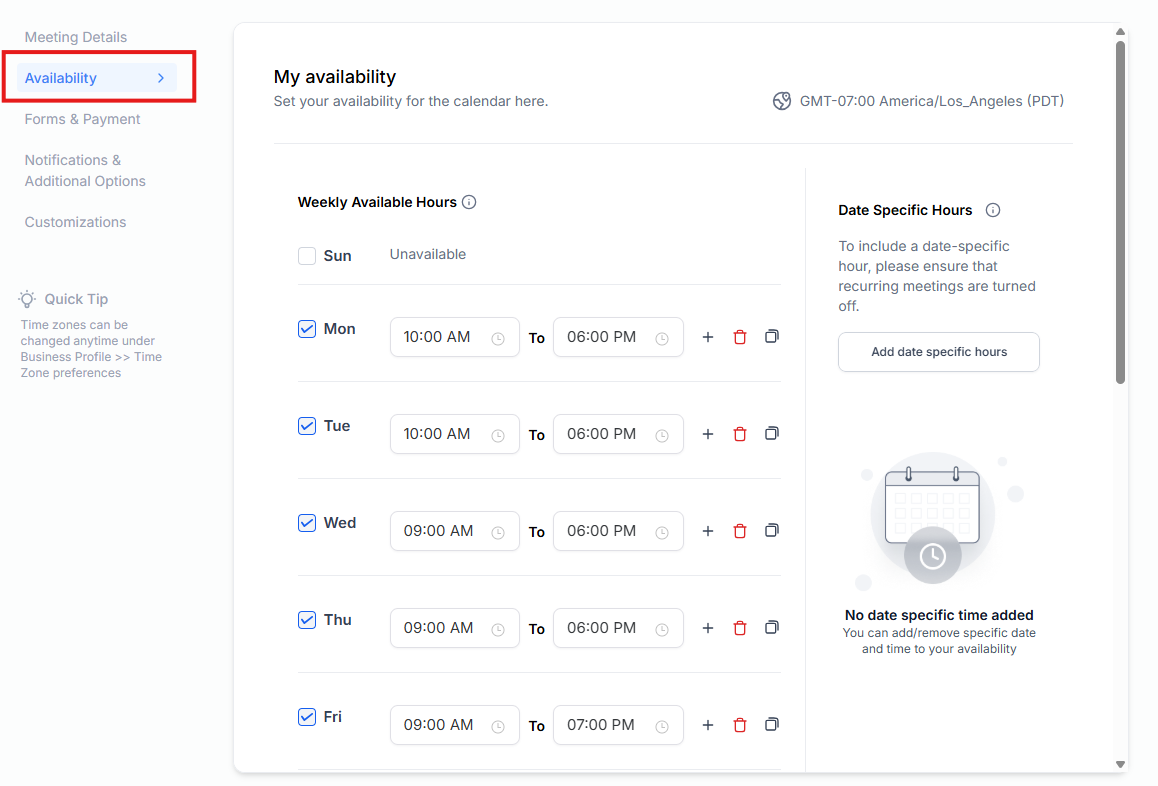1158x786 pixels.
Task: Click info icon beside Weekly Available Hours
Action: point(469,202)
